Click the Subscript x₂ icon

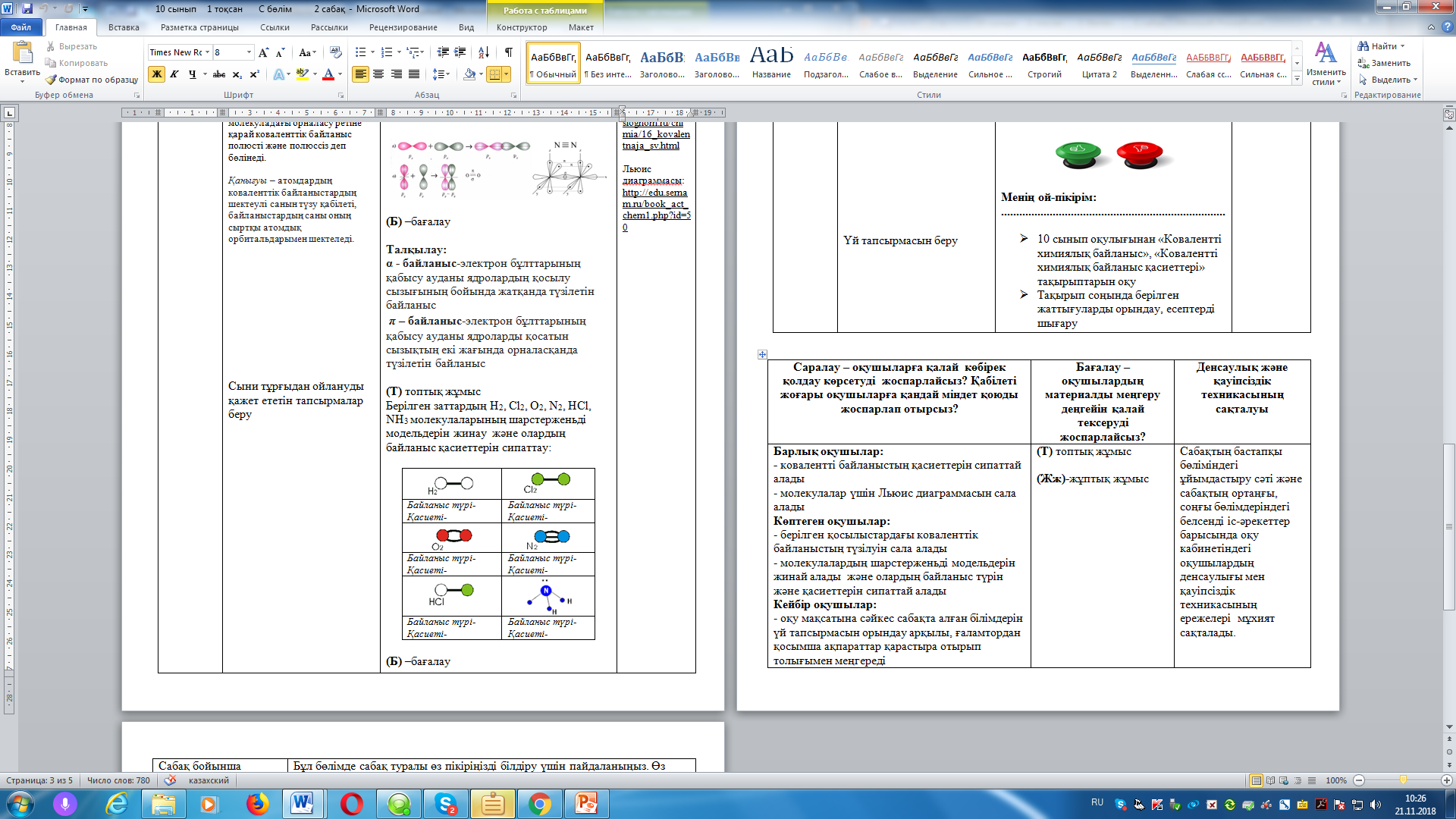(x=237, y=74)
